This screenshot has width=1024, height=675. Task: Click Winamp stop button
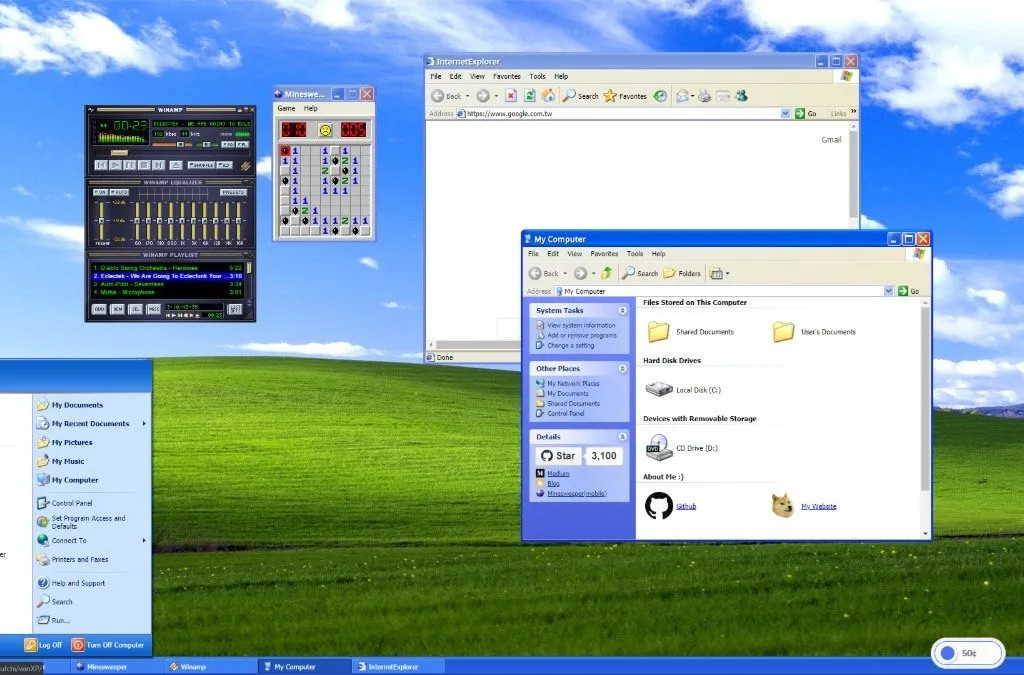(144, 165)
